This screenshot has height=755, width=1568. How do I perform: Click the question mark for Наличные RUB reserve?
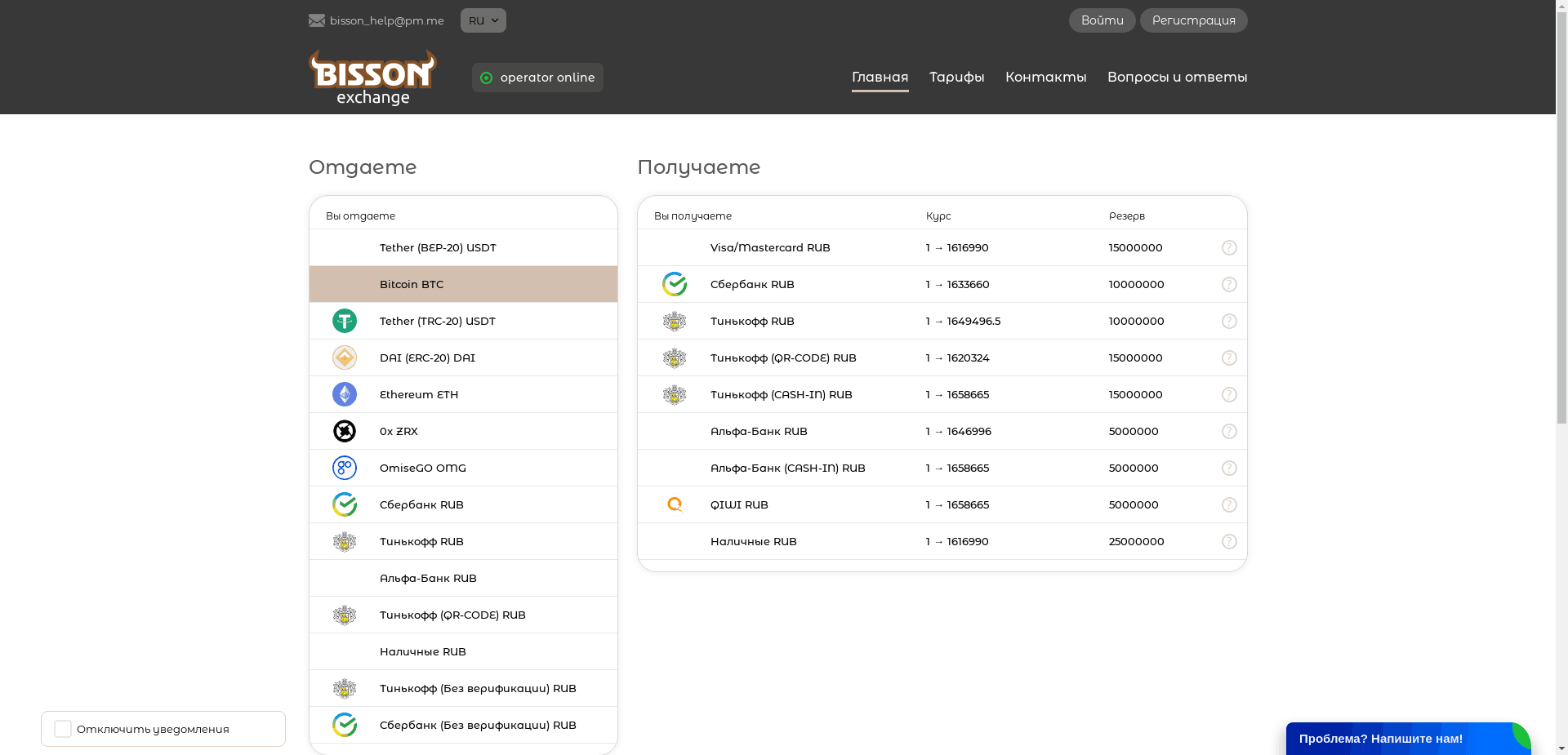[x=1229, y=541]
